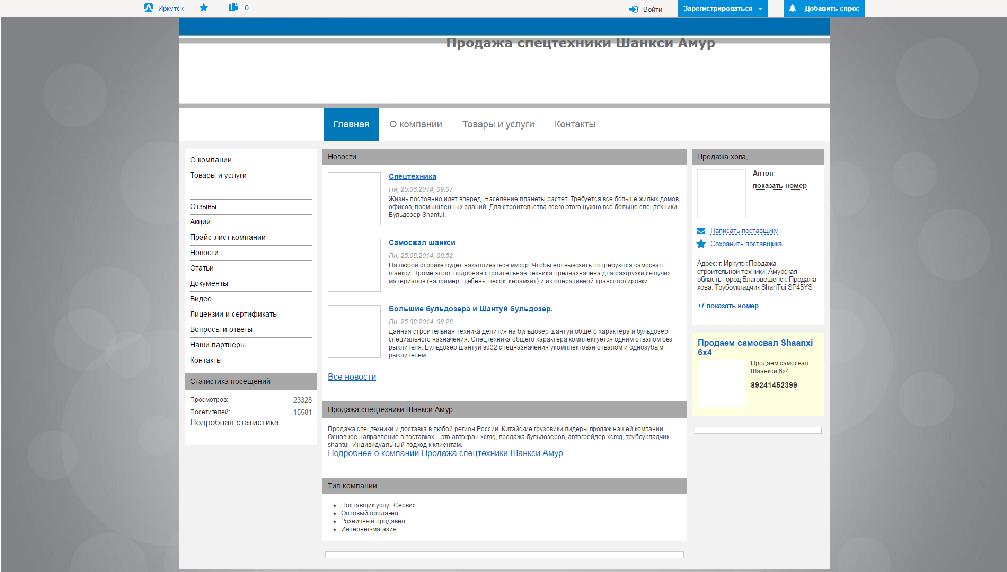1007x572 pixels.
Task: Click the Все новости link
Action: 351,377
